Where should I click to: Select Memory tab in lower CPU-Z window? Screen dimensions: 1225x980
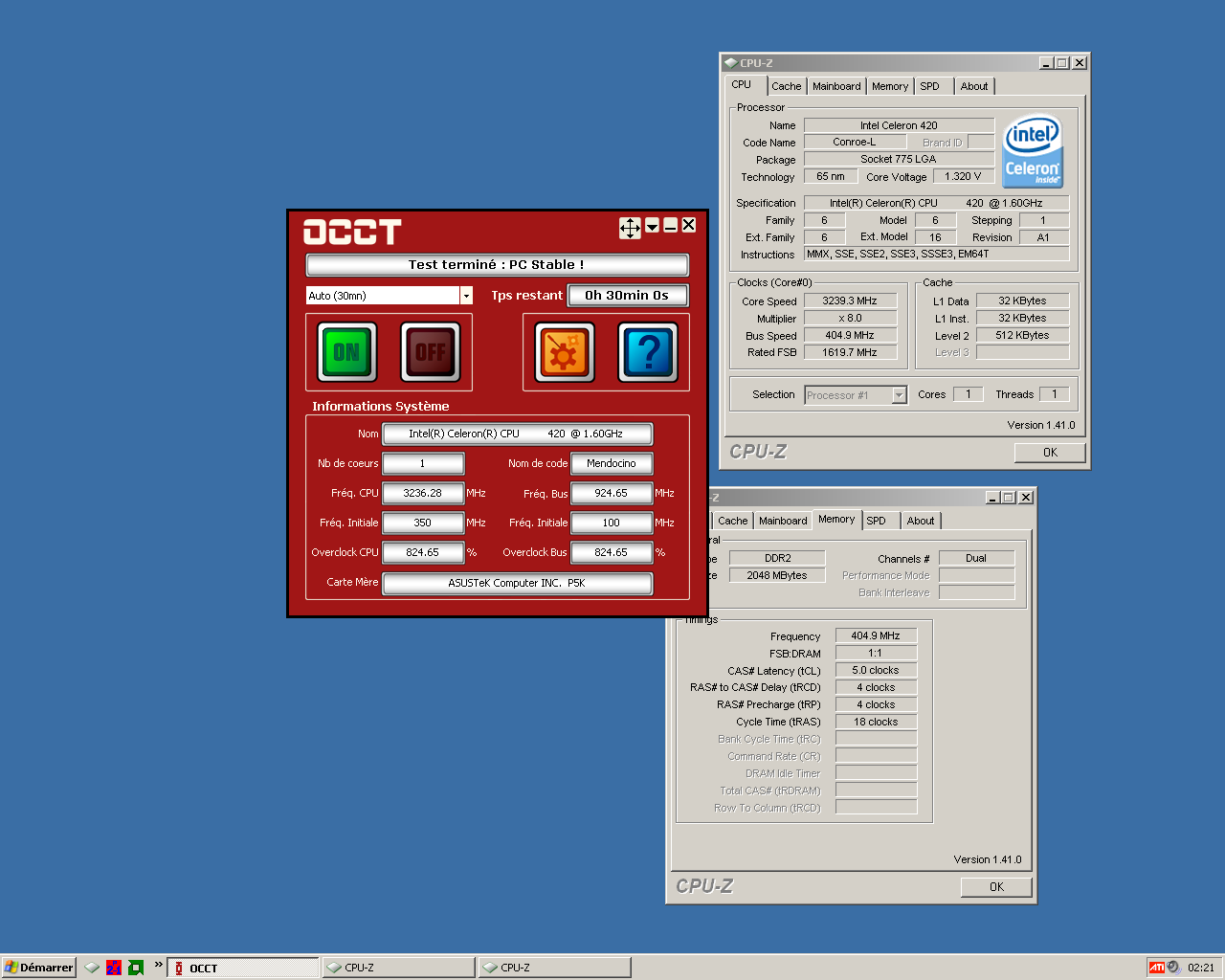tap(836, 520)
